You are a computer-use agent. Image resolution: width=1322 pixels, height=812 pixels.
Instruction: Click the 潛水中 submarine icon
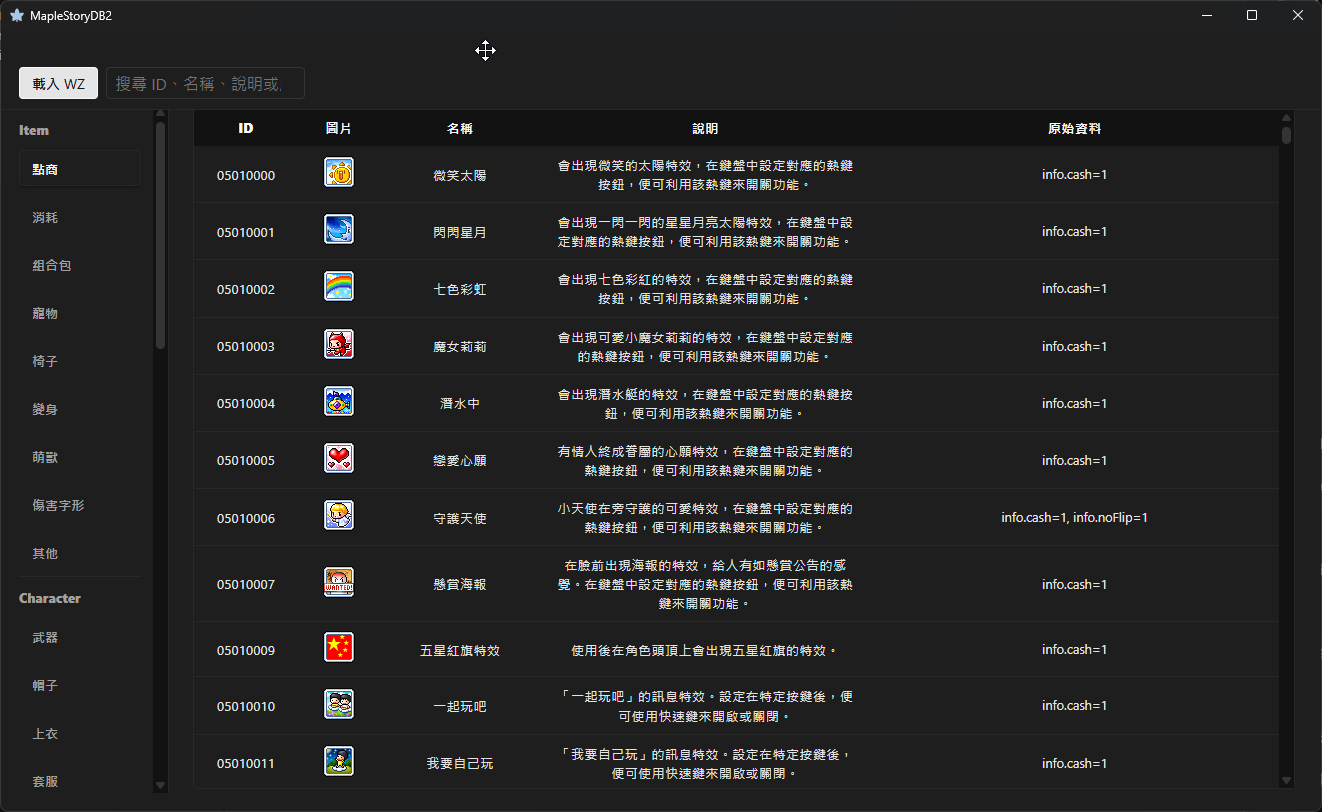(x=339, y=401)
